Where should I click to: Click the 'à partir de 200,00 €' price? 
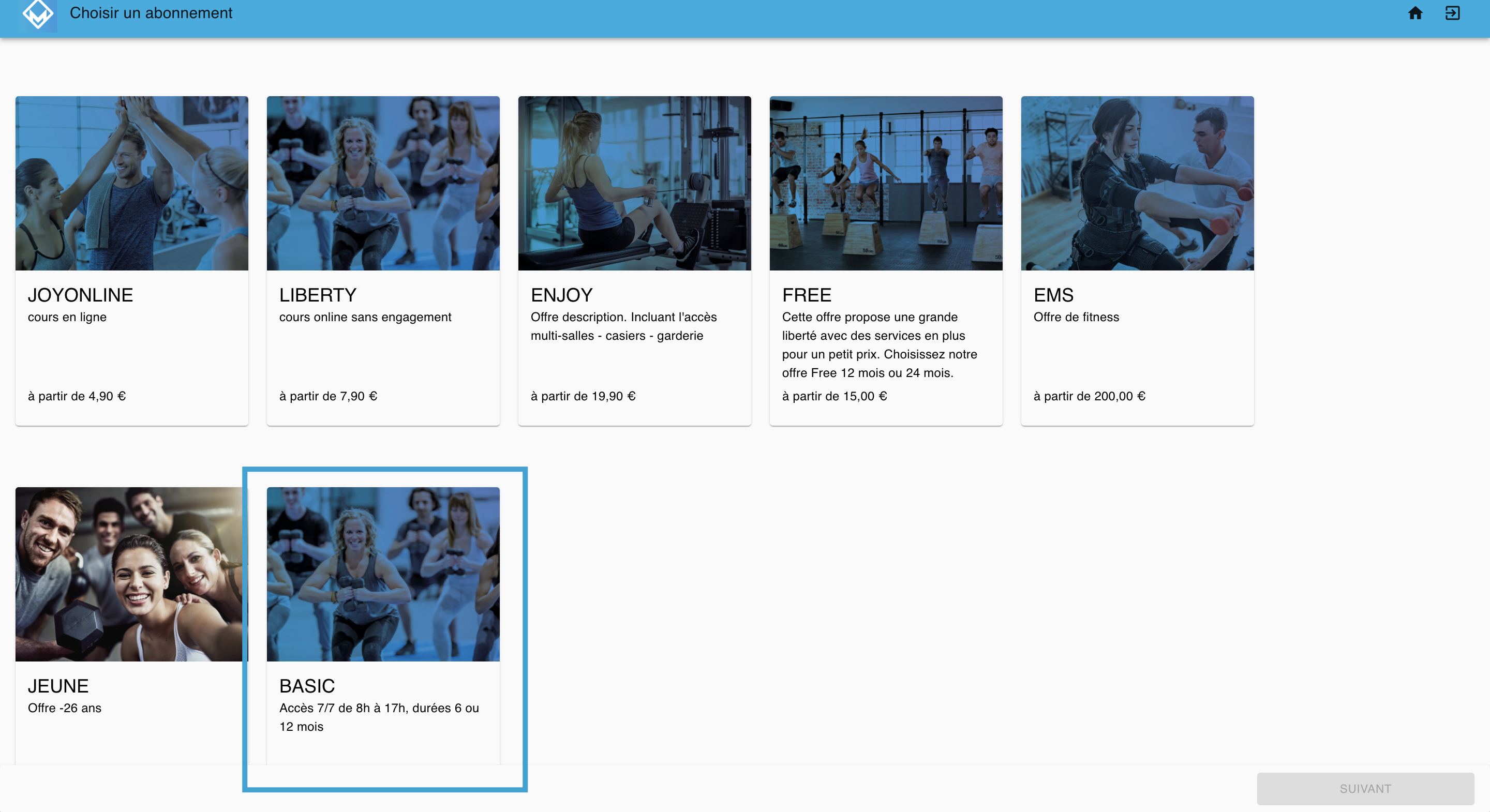pyautogui.click(x=1089, y=396)
